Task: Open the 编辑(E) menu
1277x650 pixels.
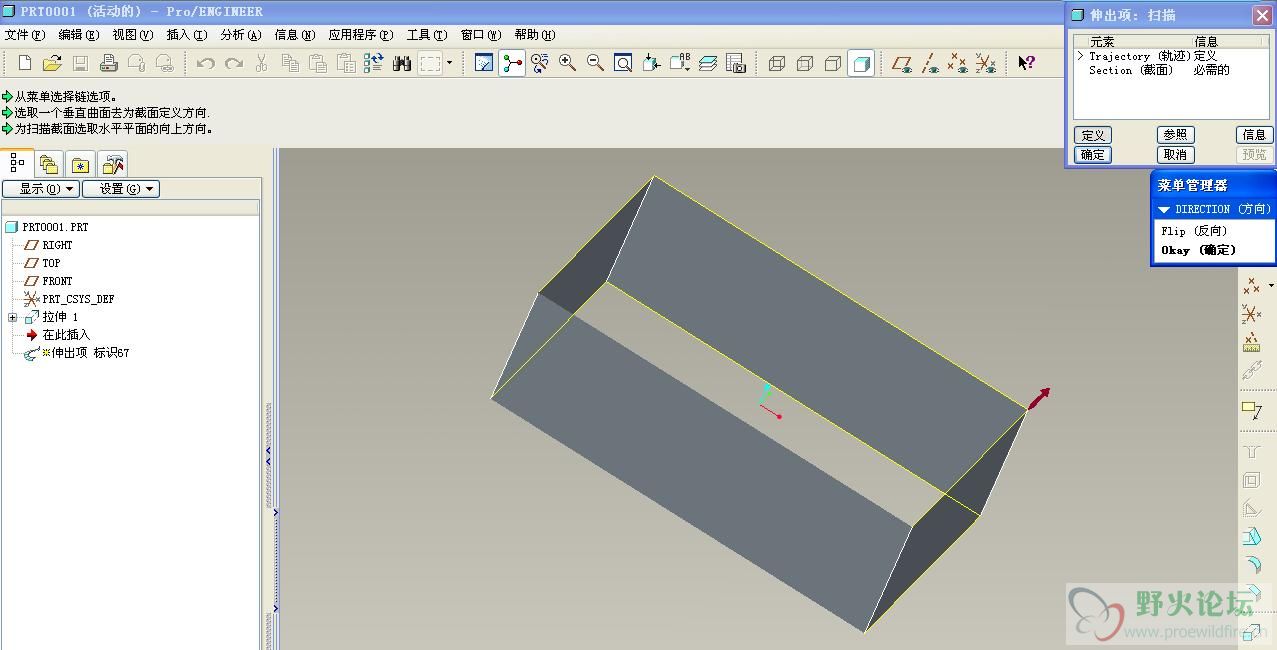Action: [78, 34]
